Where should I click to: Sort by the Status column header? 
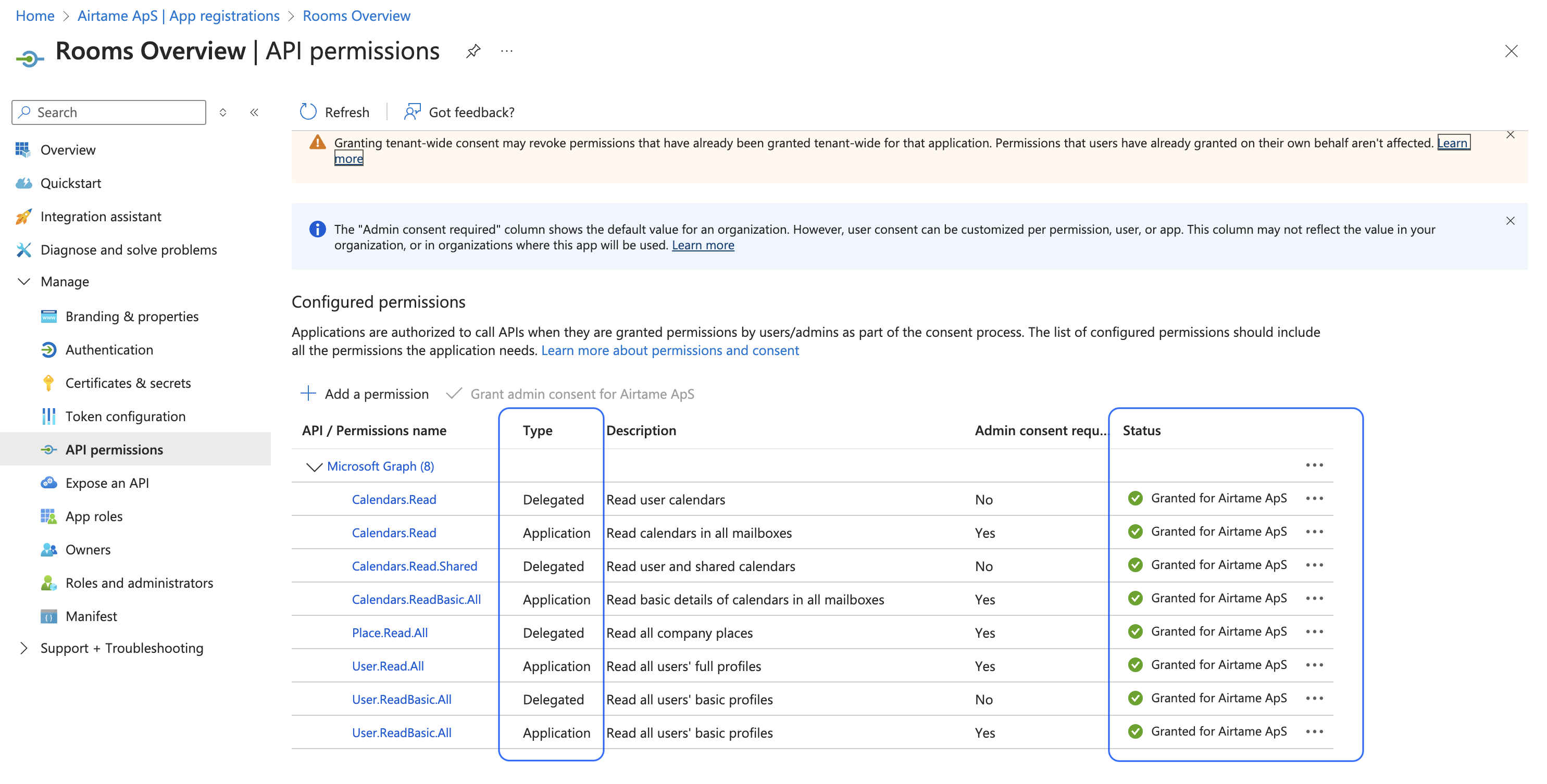point(1142,431)
